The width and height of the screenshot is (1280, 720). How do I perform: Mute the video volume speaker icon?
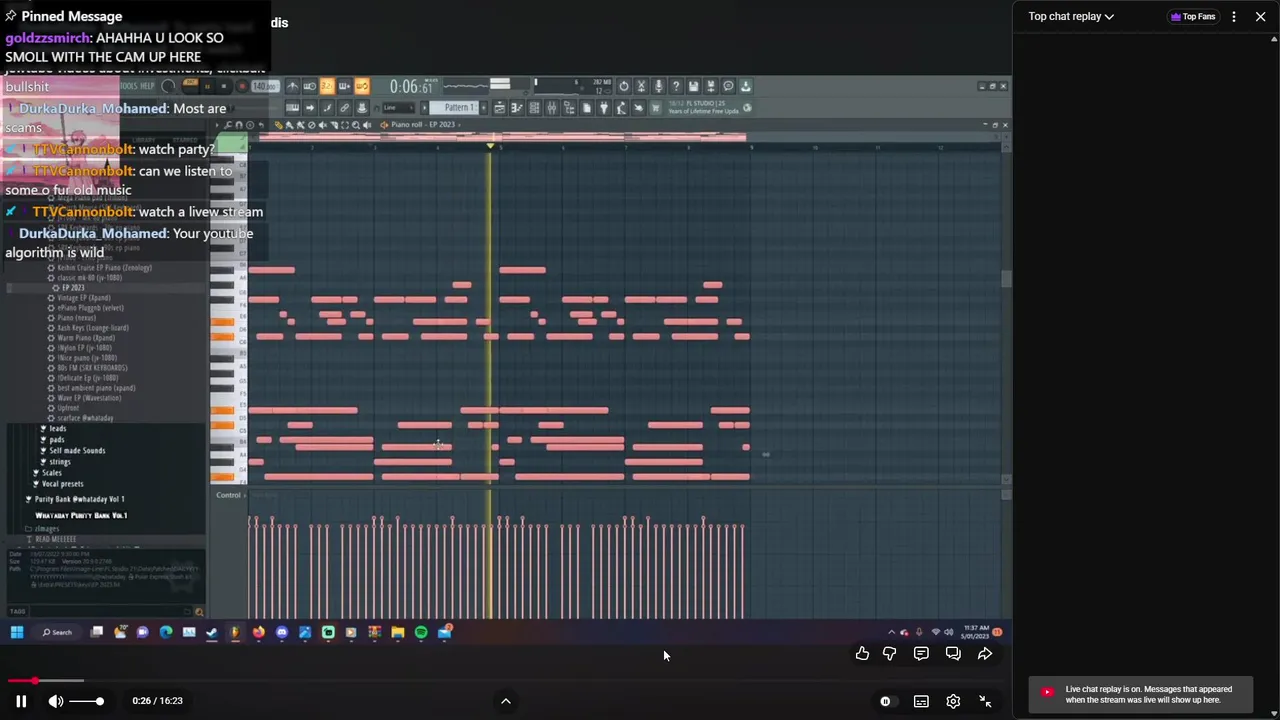pos(56,701)
